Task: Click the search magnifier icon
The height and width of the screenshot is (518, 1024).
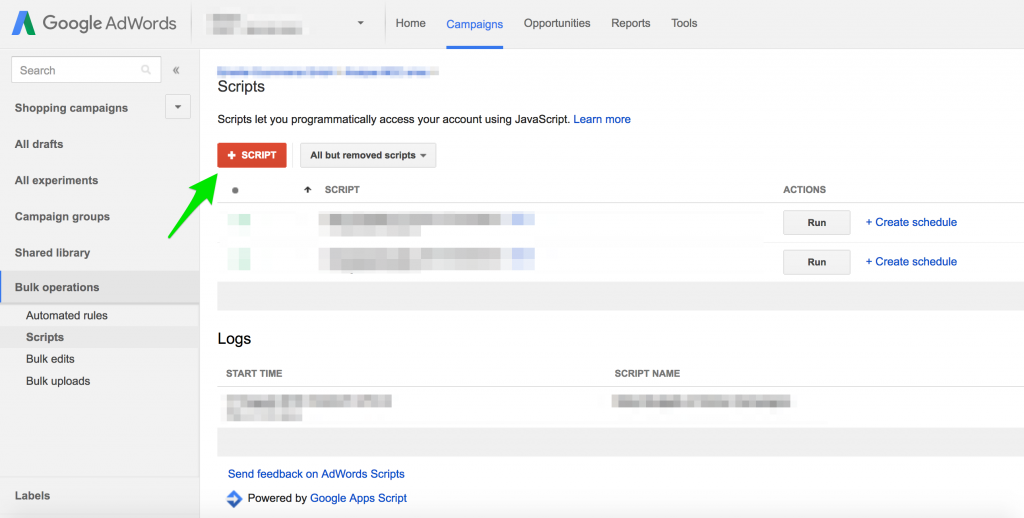Action: 146,70
